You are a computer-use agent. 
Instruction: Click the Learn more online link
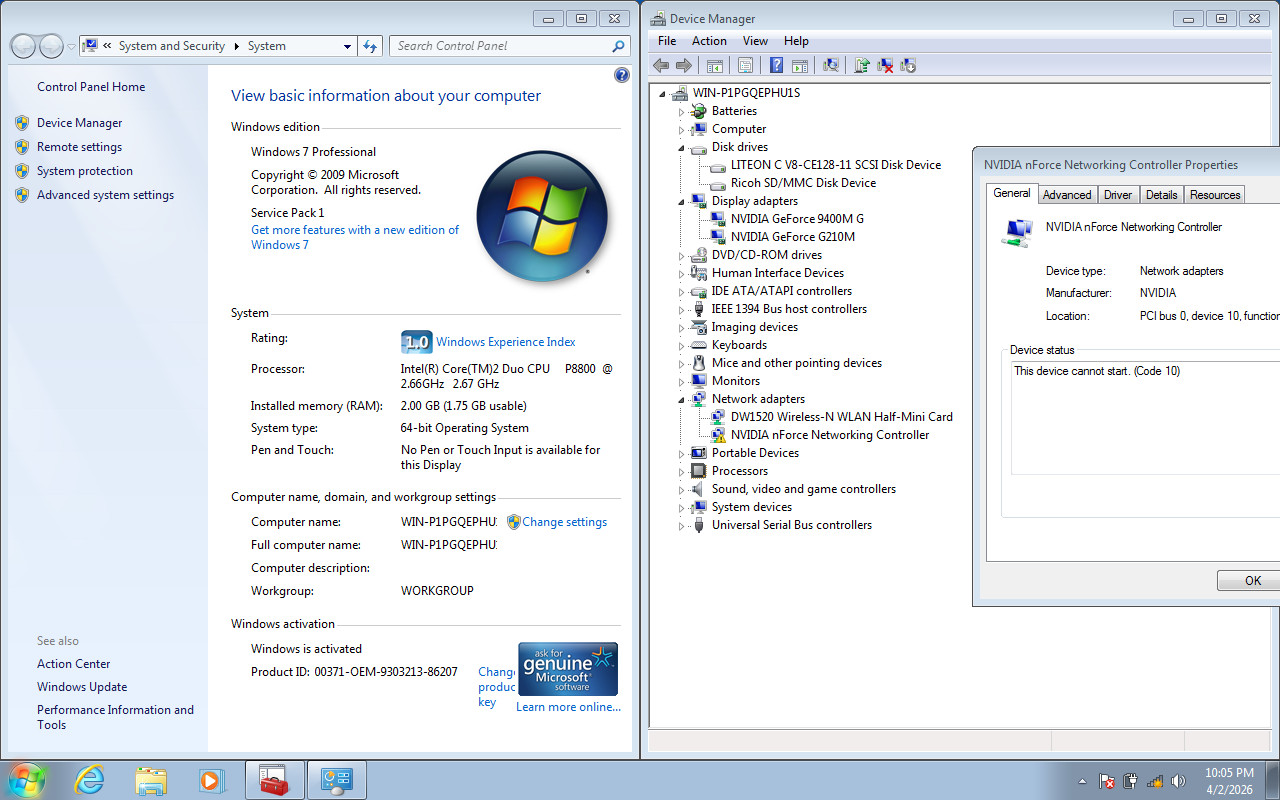click(x=568, y=707)
